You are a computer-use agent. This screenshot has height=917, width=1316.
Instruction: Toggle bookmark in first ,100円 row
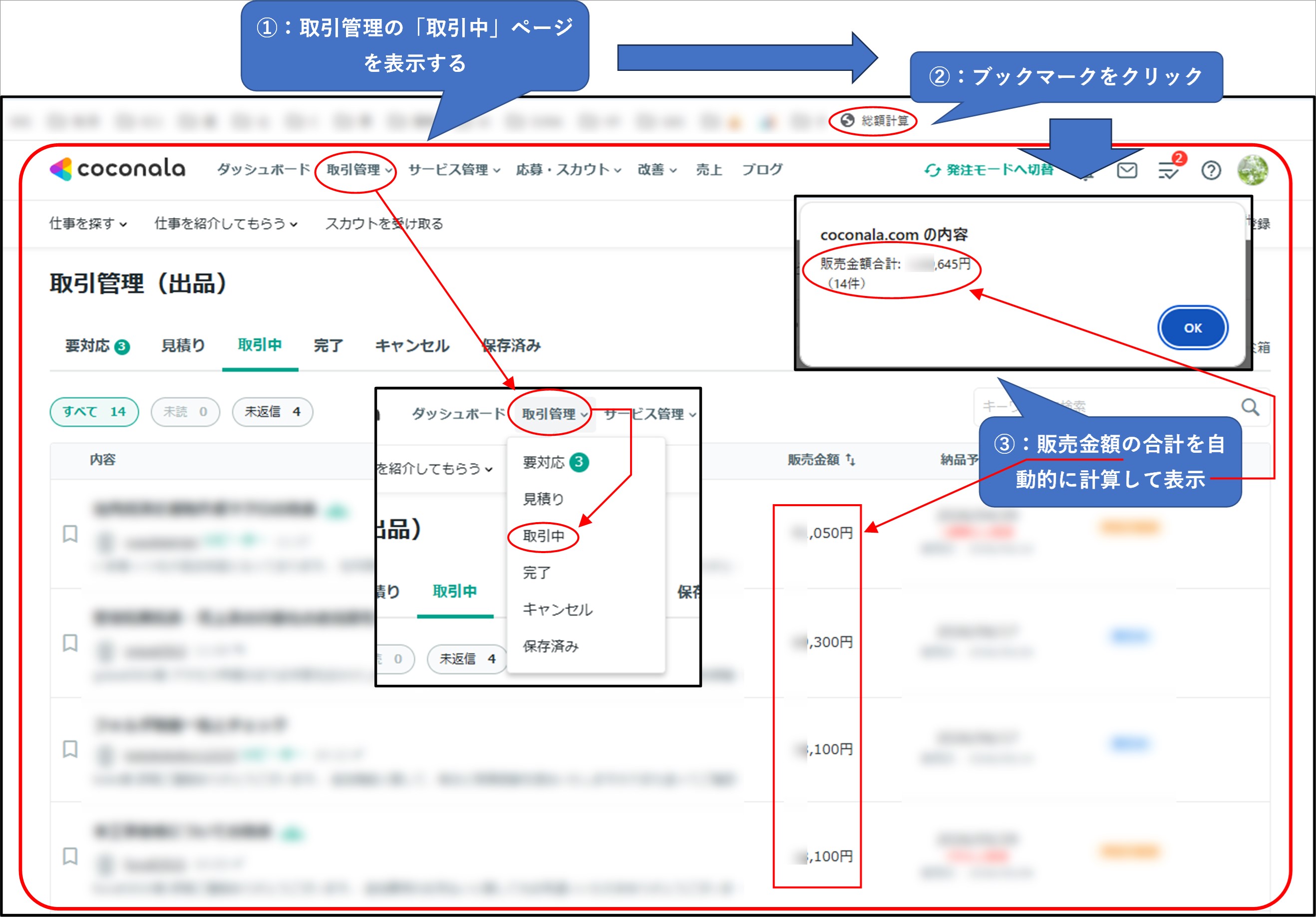tap(70, 749)
